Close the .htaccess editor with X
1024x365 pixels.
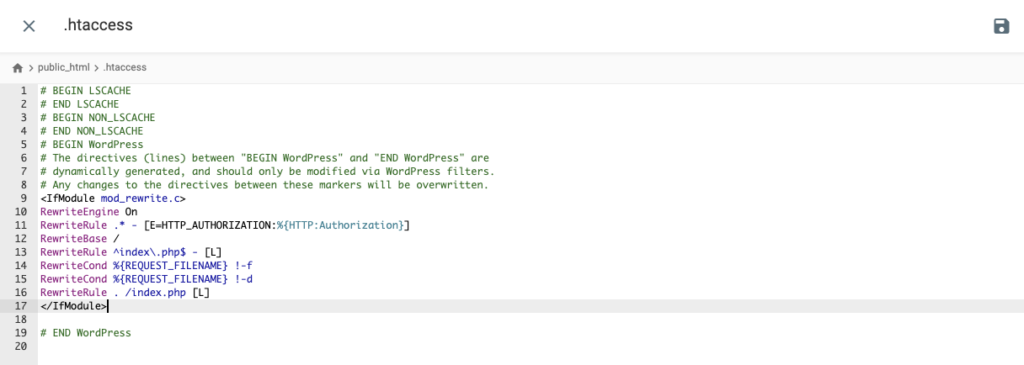pos(29,26)
